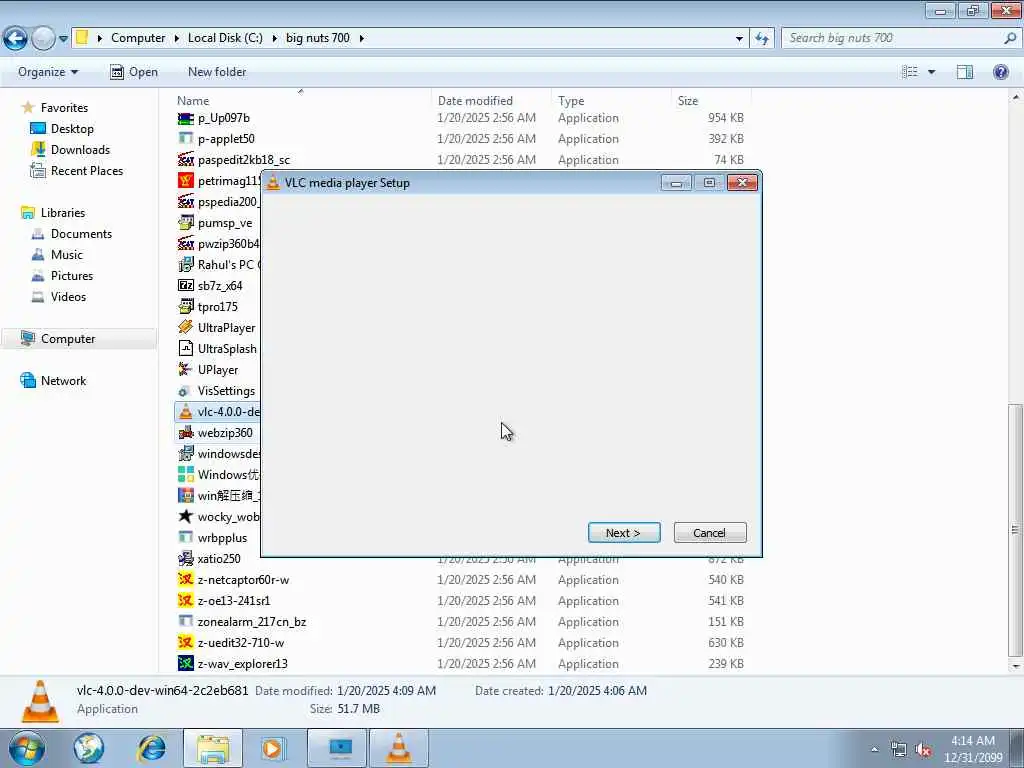Open the Organize dropdown menu
The height and width of the screenshot is (768, 1024).
48,72
